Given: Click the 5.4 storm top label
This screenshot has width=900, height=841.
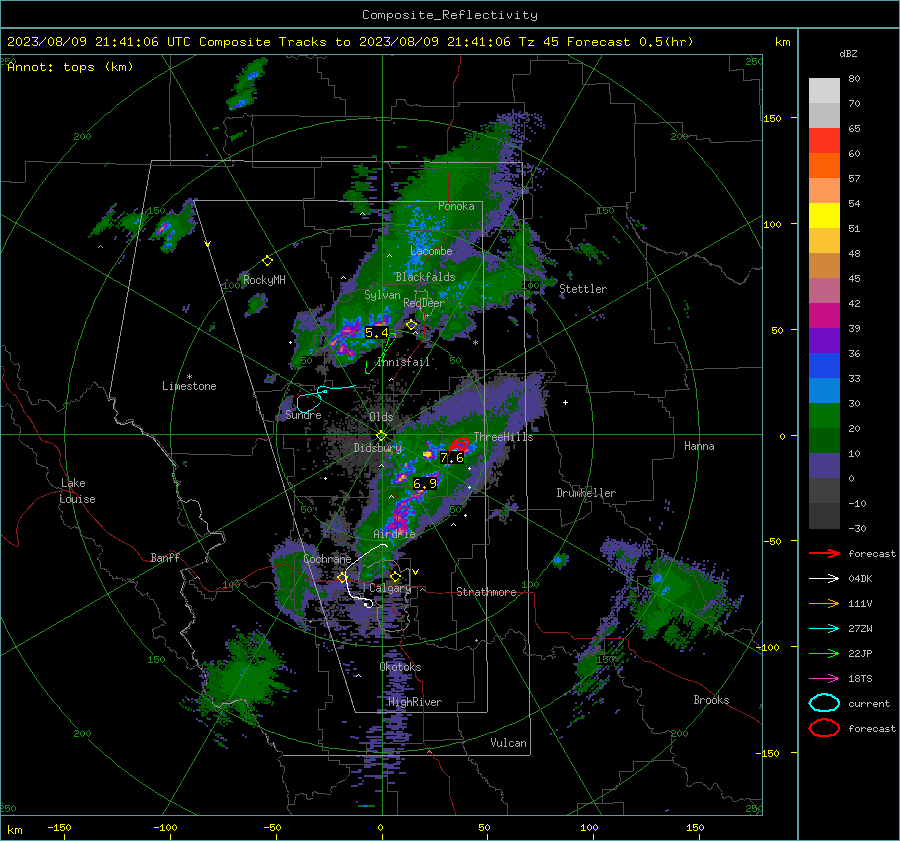Looking at the screenshot, I should [x=377, y=333].
